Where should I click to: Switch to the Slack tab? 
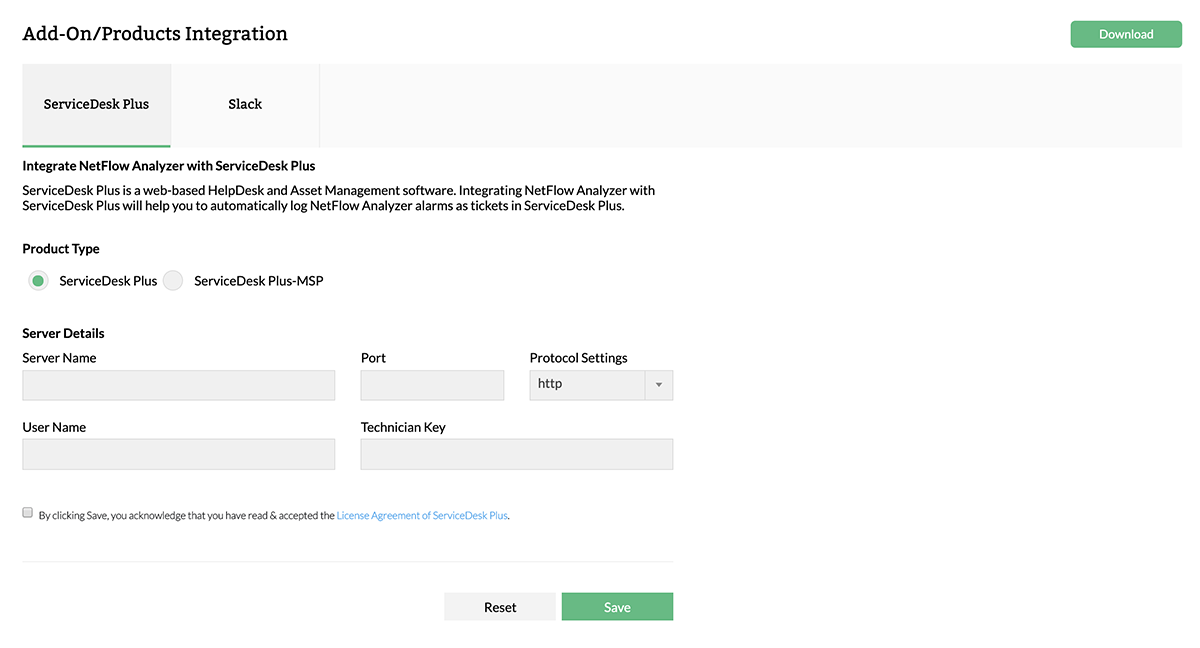point(244,104)
